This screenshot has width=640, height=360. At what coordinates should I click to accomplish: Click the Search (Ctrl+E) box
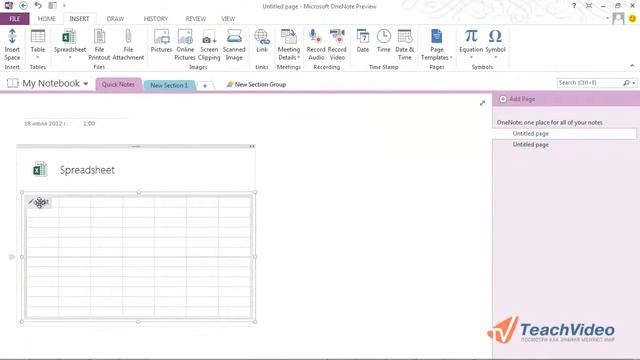[589, 83]
